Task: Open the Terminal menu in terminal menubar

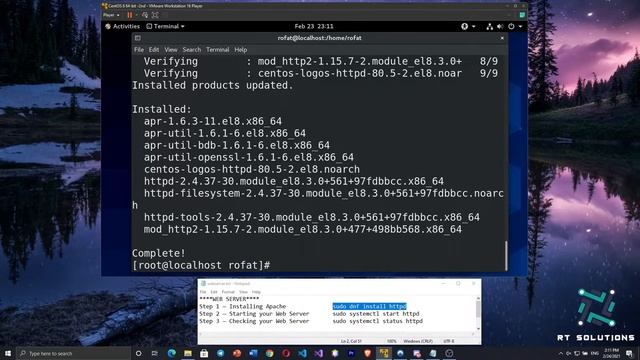Action: [218, 49]
